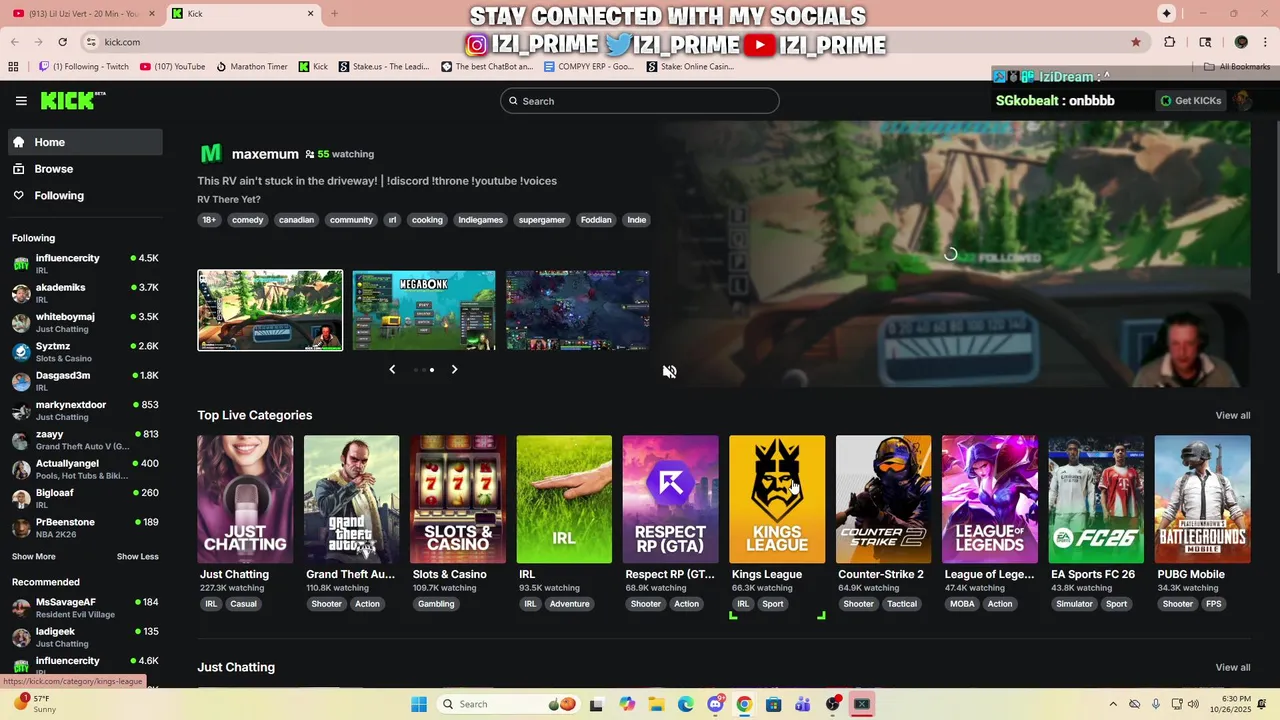Image resolution: width=1280 pixels, height=720 pixels.
Task: Open ladigeek recommended channel
Action: 86,637
